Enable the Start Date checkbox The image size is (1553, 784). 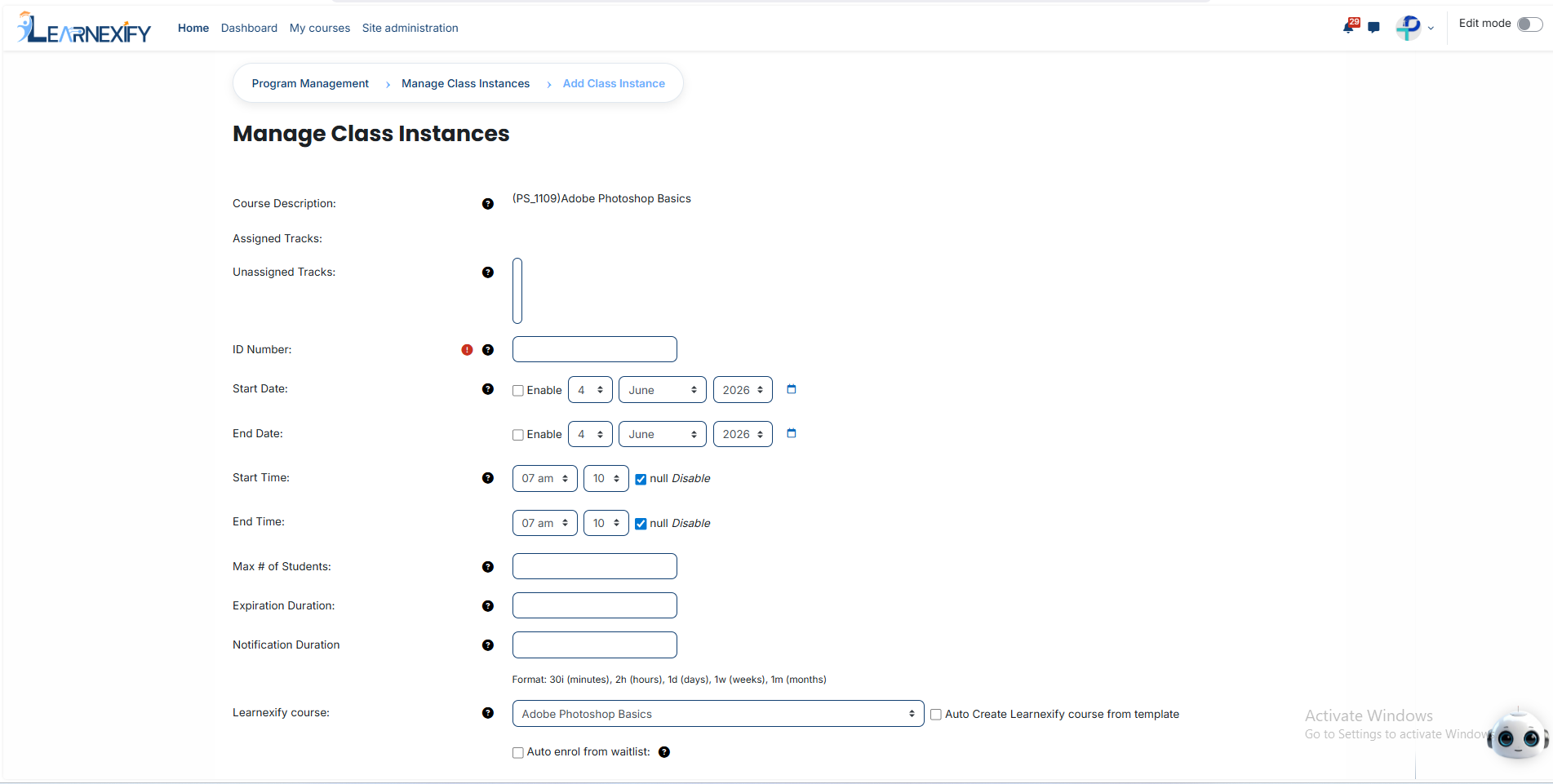pos(518,391)
